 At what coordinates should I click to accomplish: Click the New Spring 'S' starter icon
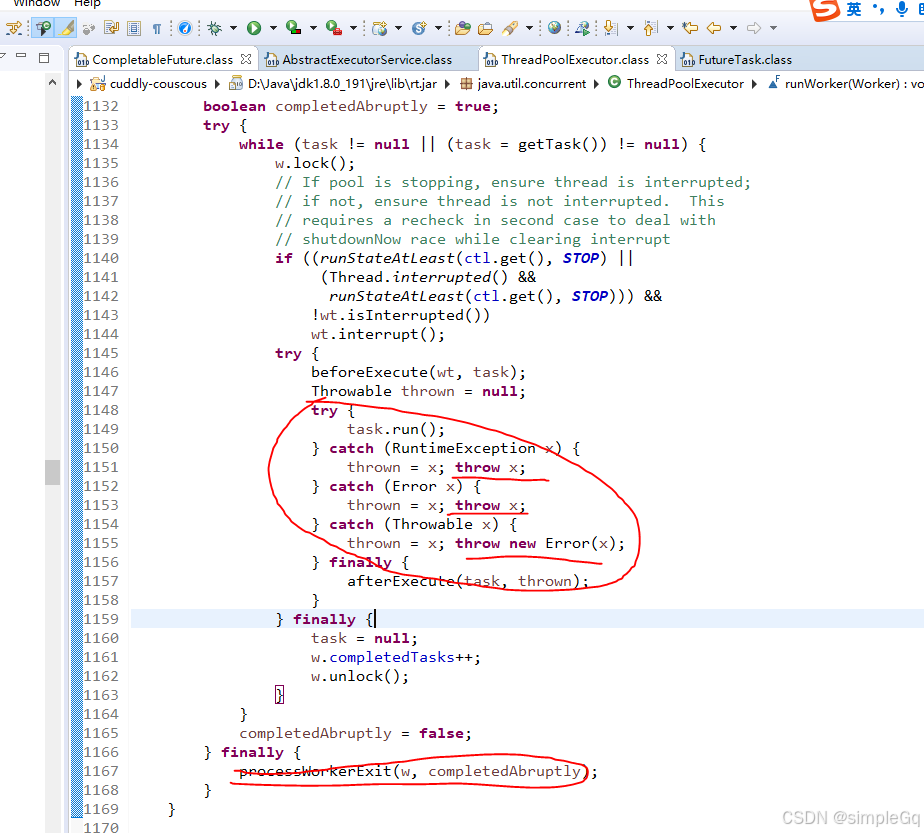(x=419, y=28)
